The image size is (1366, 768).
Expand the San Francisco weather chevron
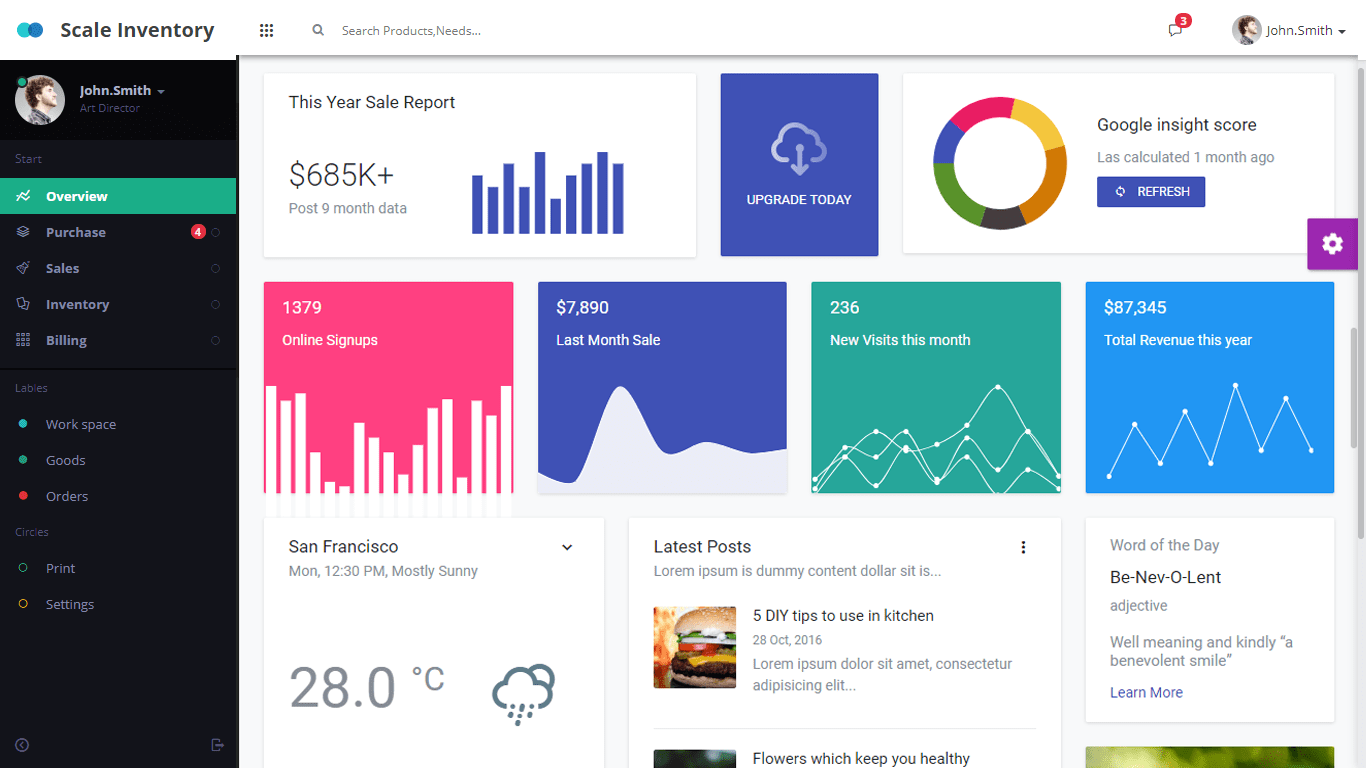[x=567, y=547]
